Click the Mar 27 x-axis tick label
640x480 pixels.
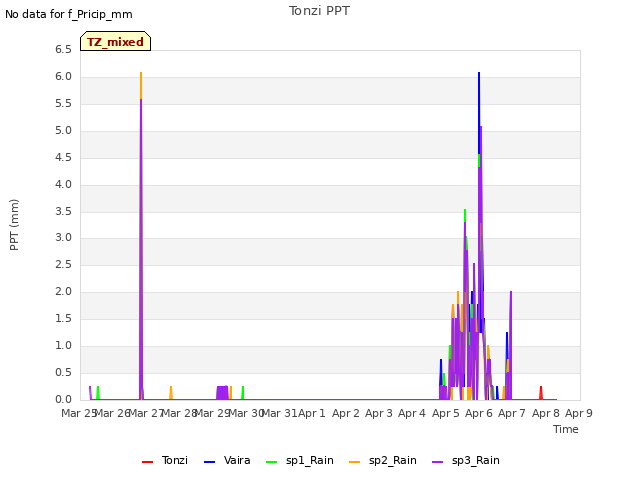click(x=146, y=413)
